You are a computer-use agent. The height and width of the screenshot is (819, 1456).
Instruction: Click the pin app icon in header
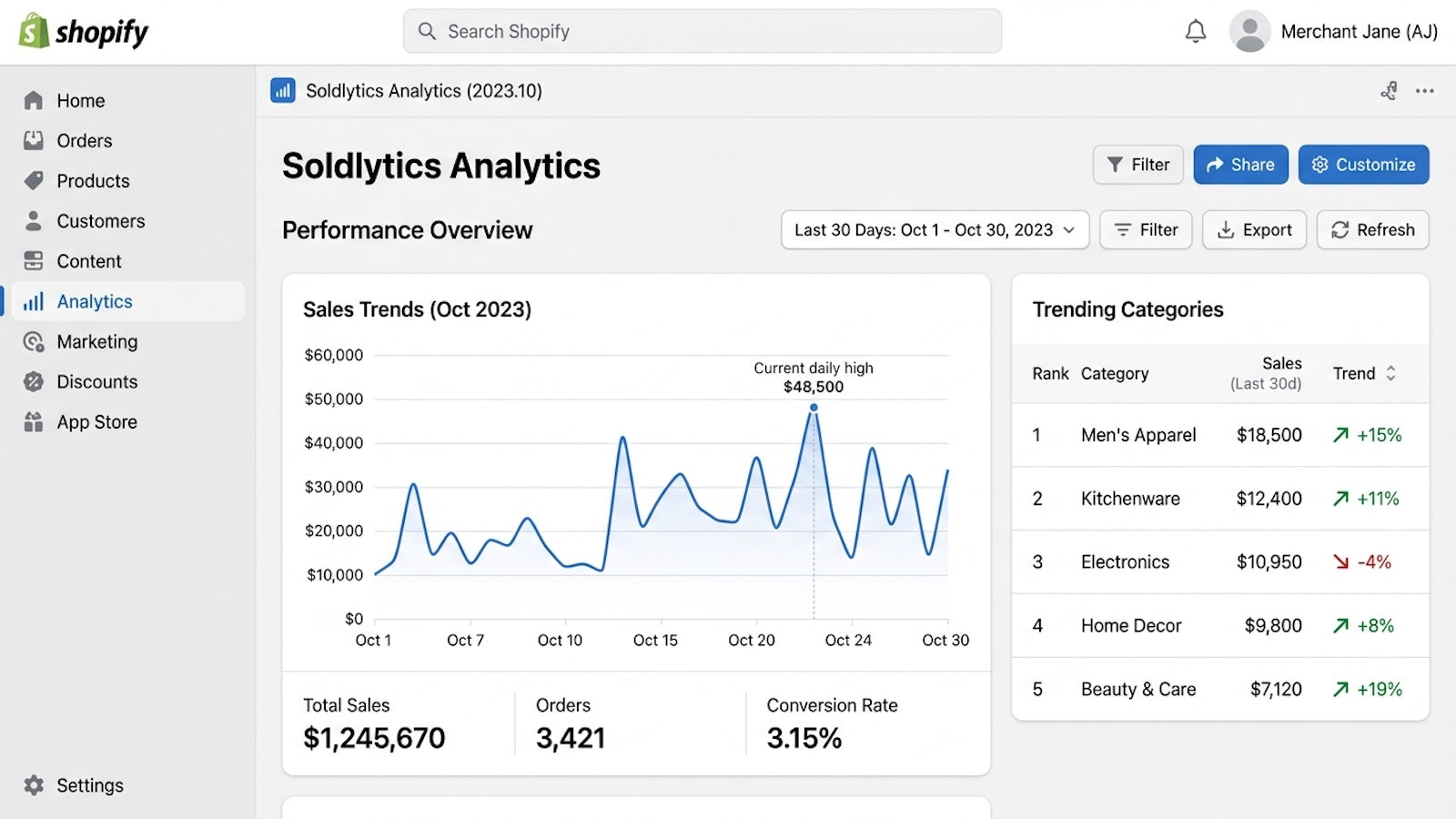1389,91
